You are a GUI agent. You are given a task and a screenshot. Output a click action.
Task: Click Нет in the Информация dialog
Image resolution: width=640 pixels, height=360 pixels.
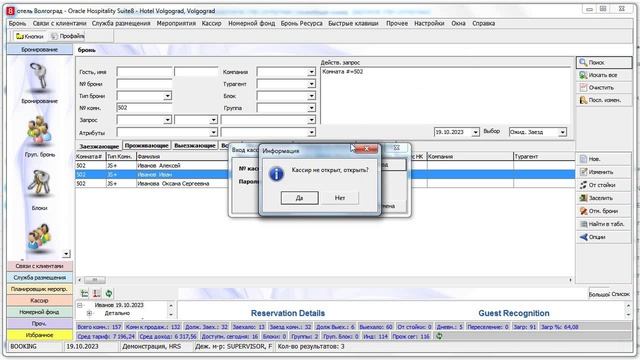(x=340, y=198)
